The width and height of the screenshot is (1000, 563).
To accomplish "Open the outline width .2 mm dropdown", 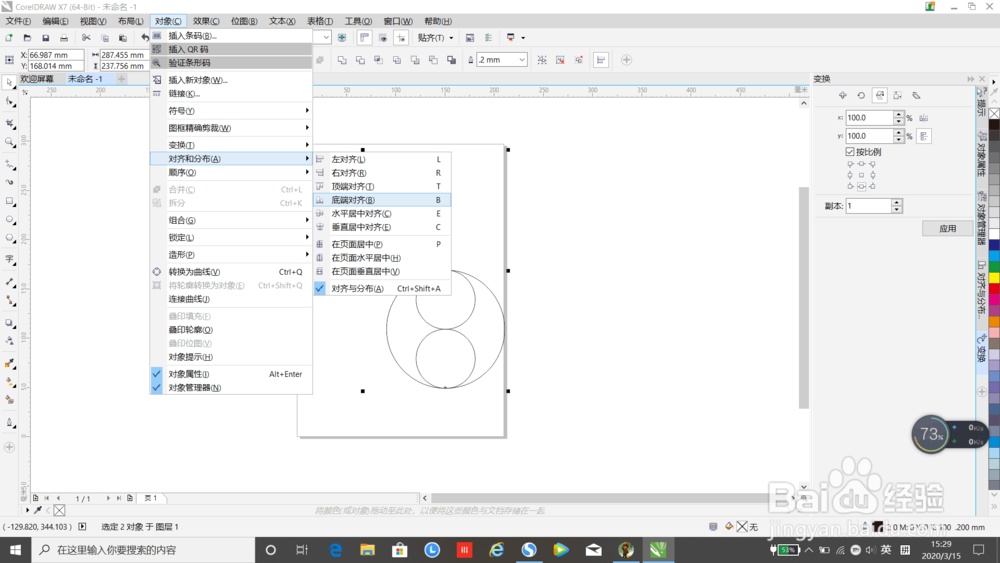I will coord(522,60).
